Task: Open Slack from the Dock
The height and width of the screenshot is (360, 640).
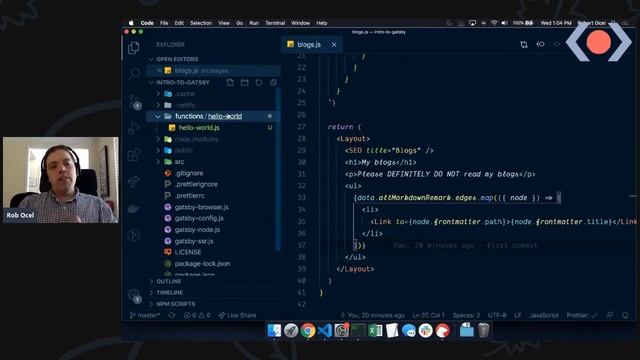Action: click(425, 330)
